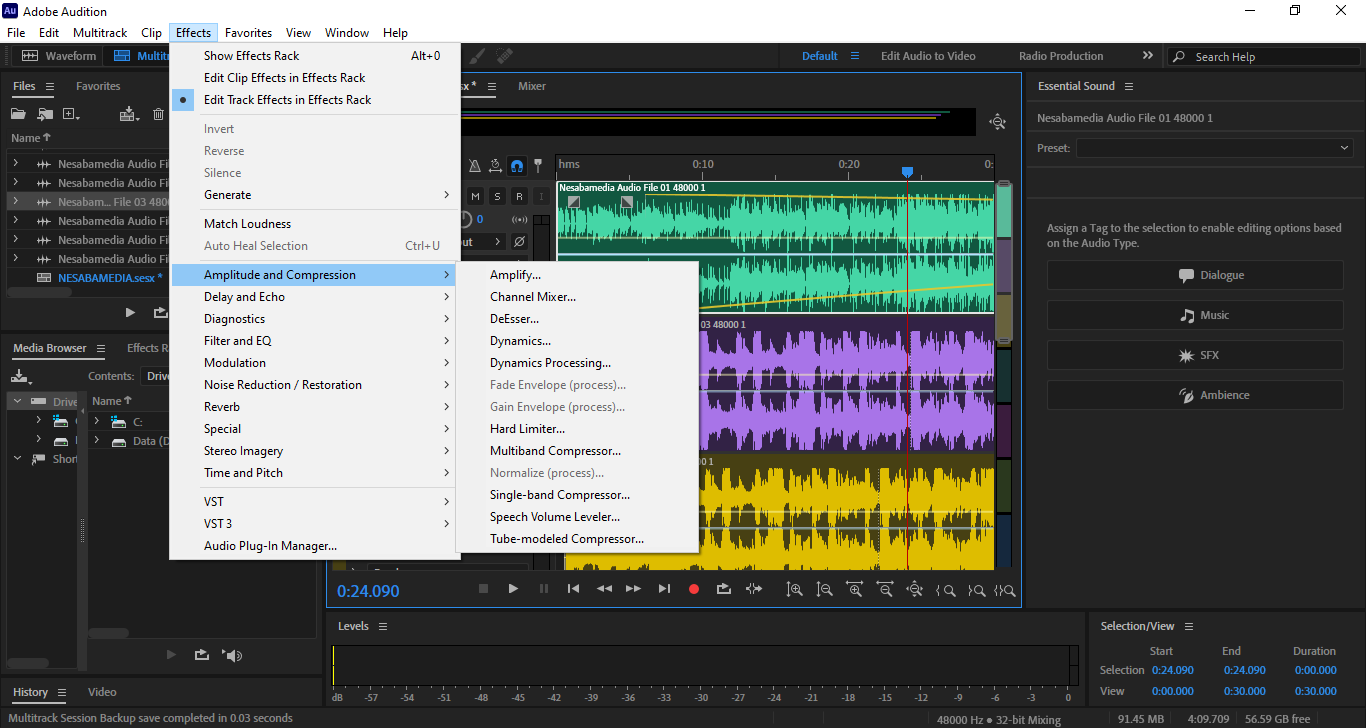Open the Favorites menu in menu bar
This screenshot has width=1366, height=728.
(x=248, y=33)
